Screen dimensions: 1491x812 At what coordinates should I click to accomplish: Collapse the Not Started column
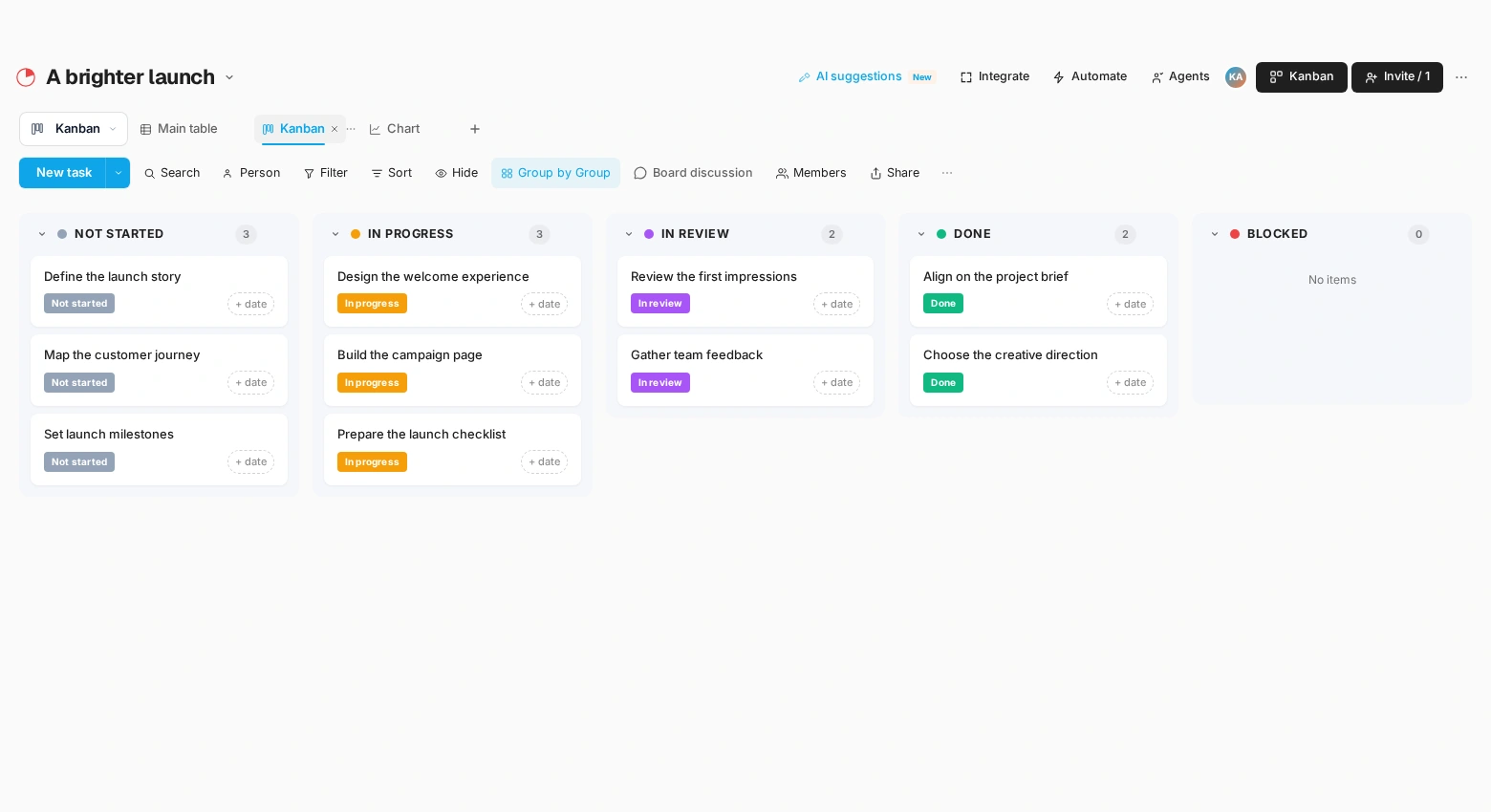(x=42, y=234)
